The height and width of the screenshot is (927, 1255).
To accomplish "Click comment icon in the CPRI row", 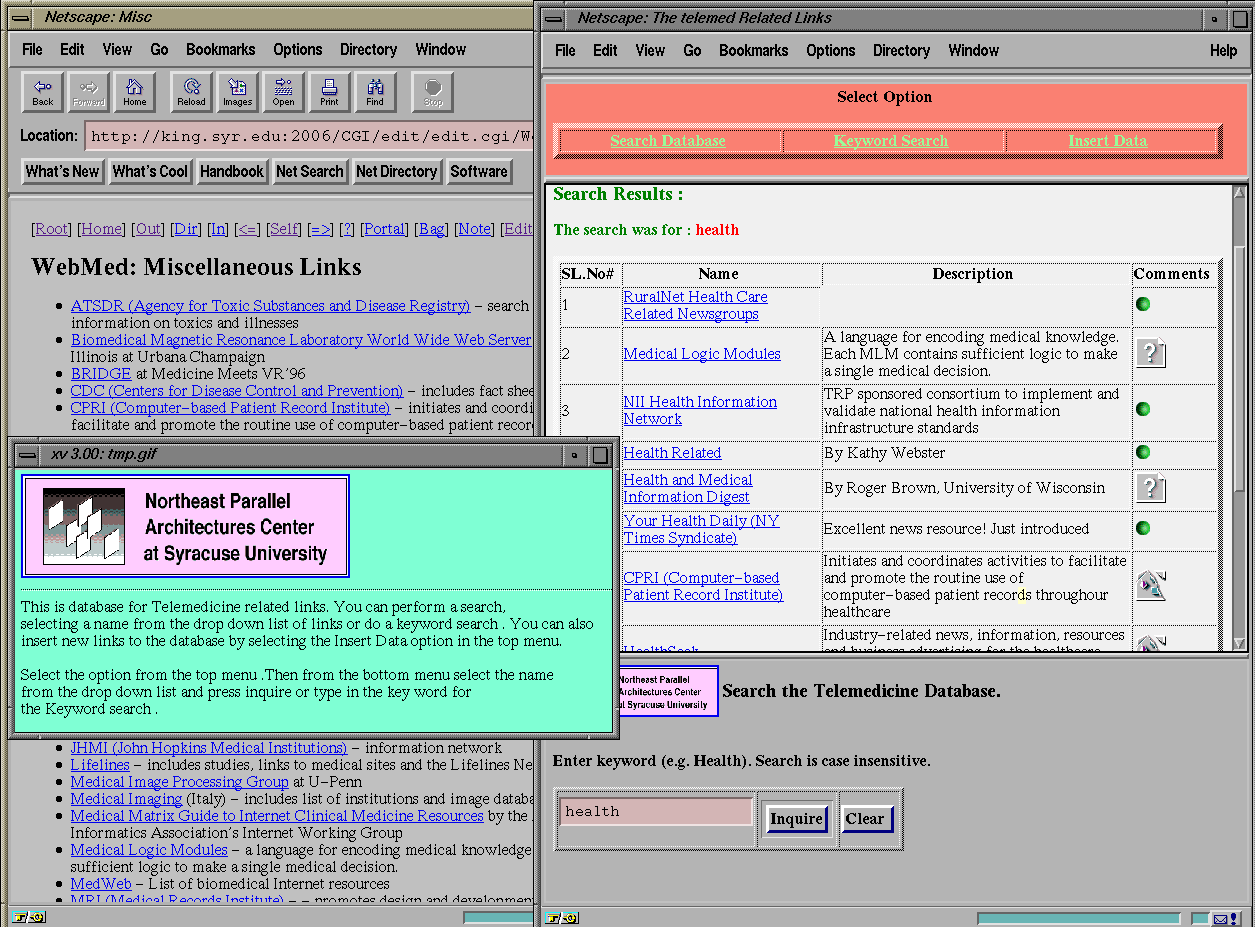I will pyautogui.click(x=1151, y=585).
